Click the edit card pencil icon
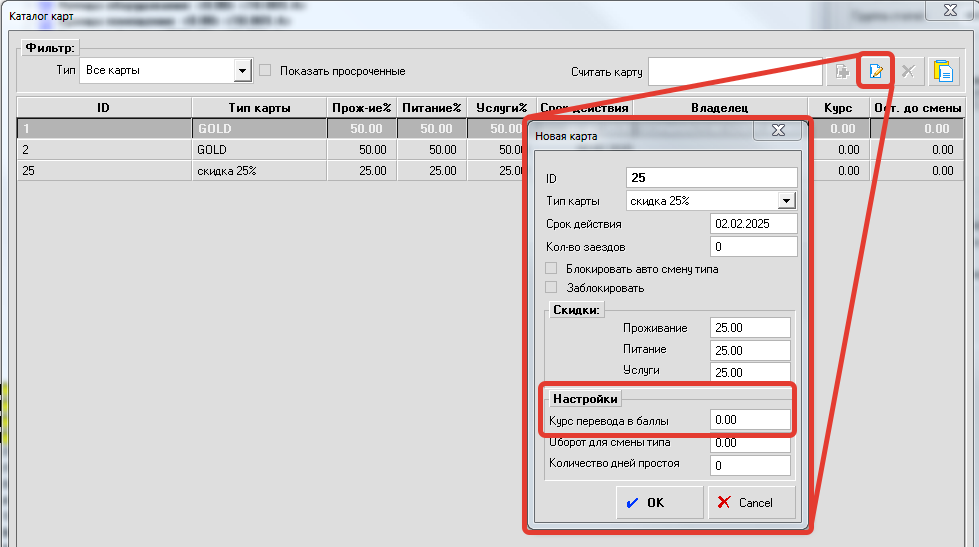This screenshot has width=979, height=547. coord(876,71)
